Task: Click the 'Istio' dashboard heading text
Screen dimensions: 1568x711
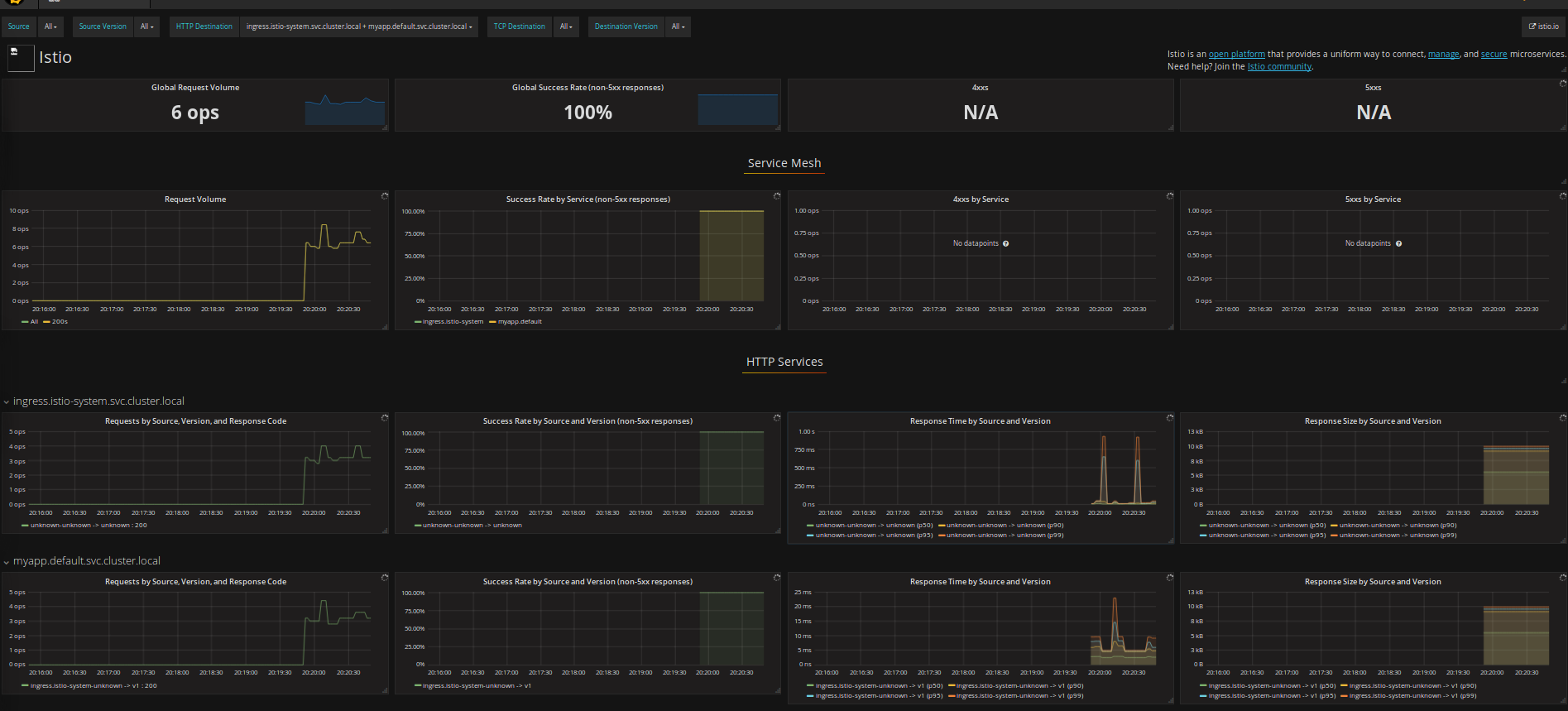Action: coord(55,57)
